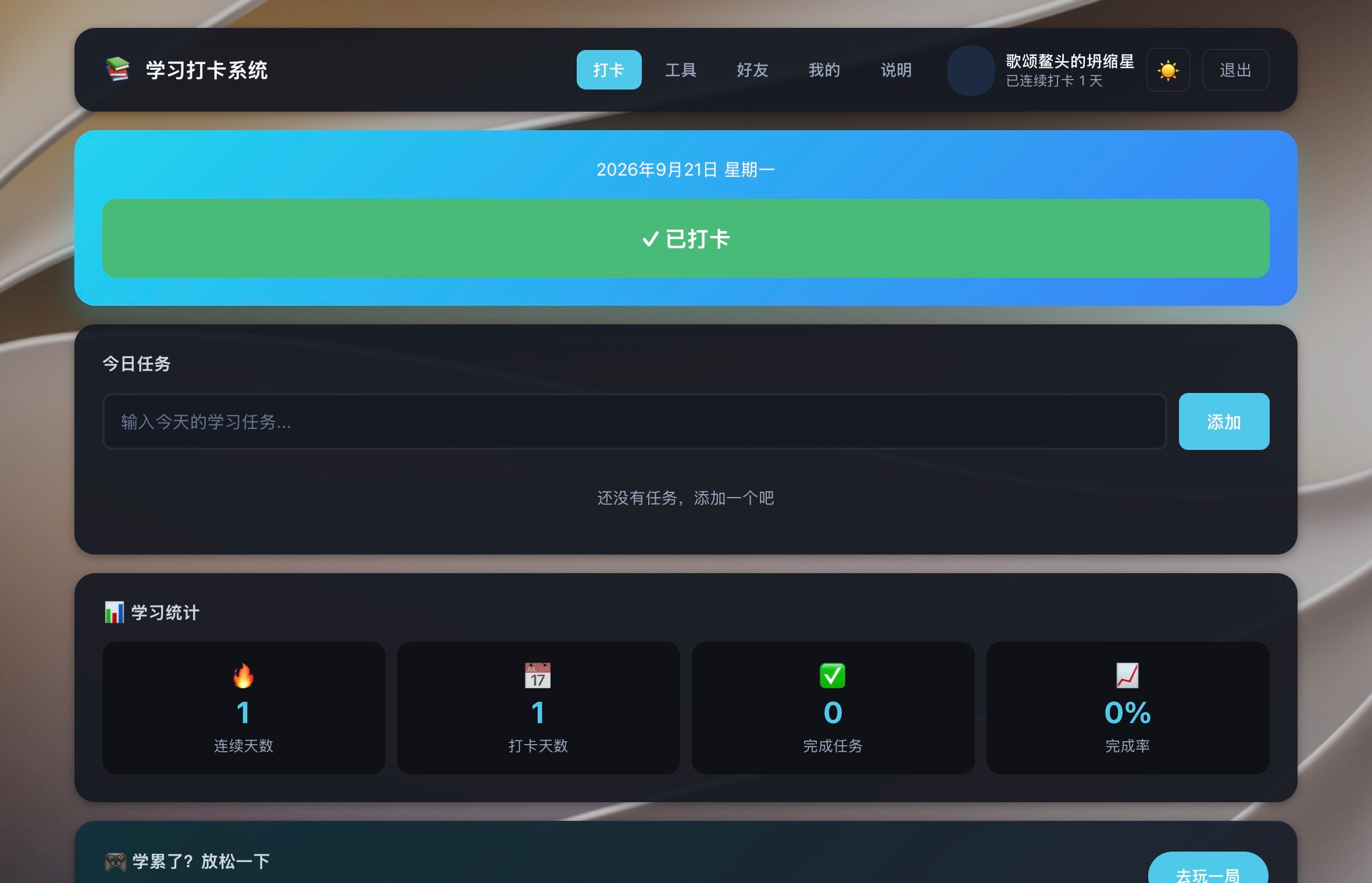Click the game controller icon beside 学累了
1372x883 pixels.
click(x=115, y=861)
